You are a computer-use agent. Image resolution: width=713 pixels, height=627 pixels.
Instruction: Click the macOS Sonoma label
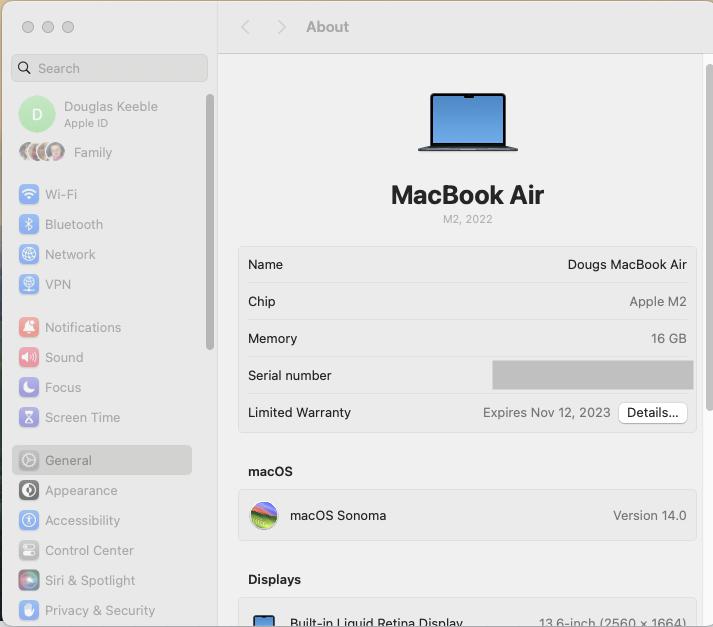(338, 516)
